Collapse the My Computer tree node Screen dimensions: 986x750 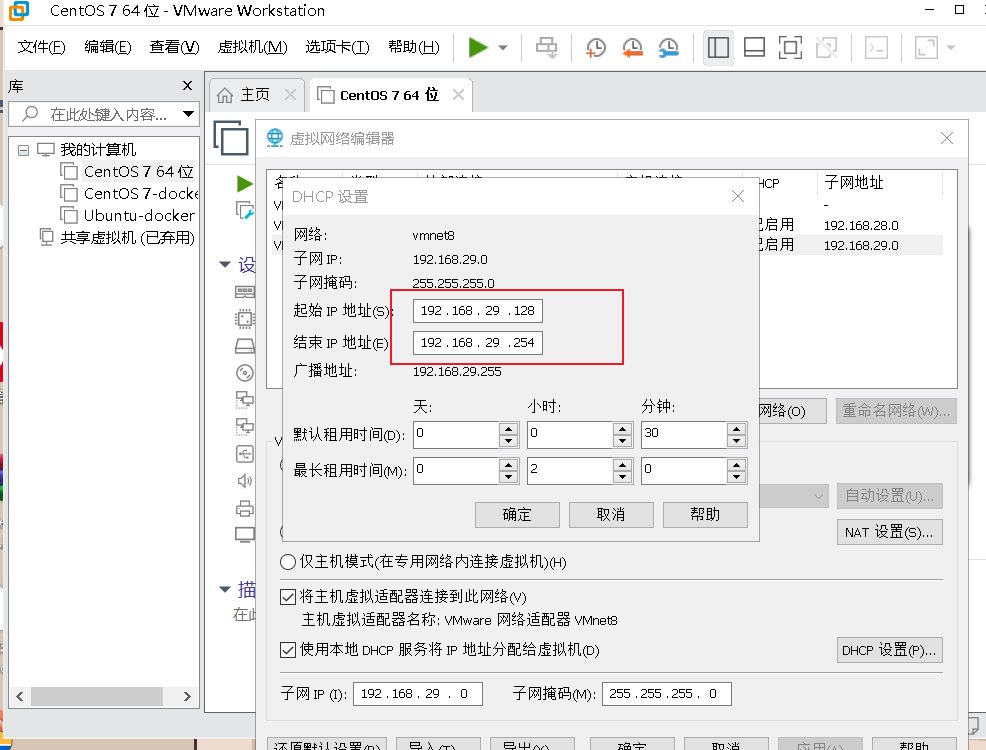(x=23, y=150)
